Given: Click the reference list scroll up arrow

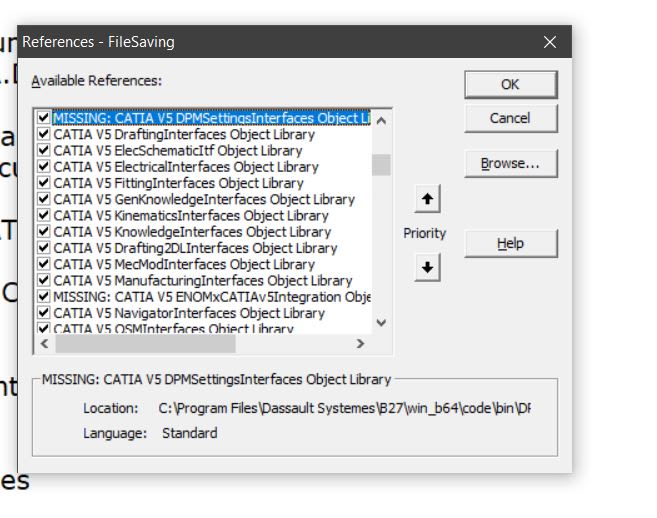Looking at the screenshot, I should coord(381,121).
